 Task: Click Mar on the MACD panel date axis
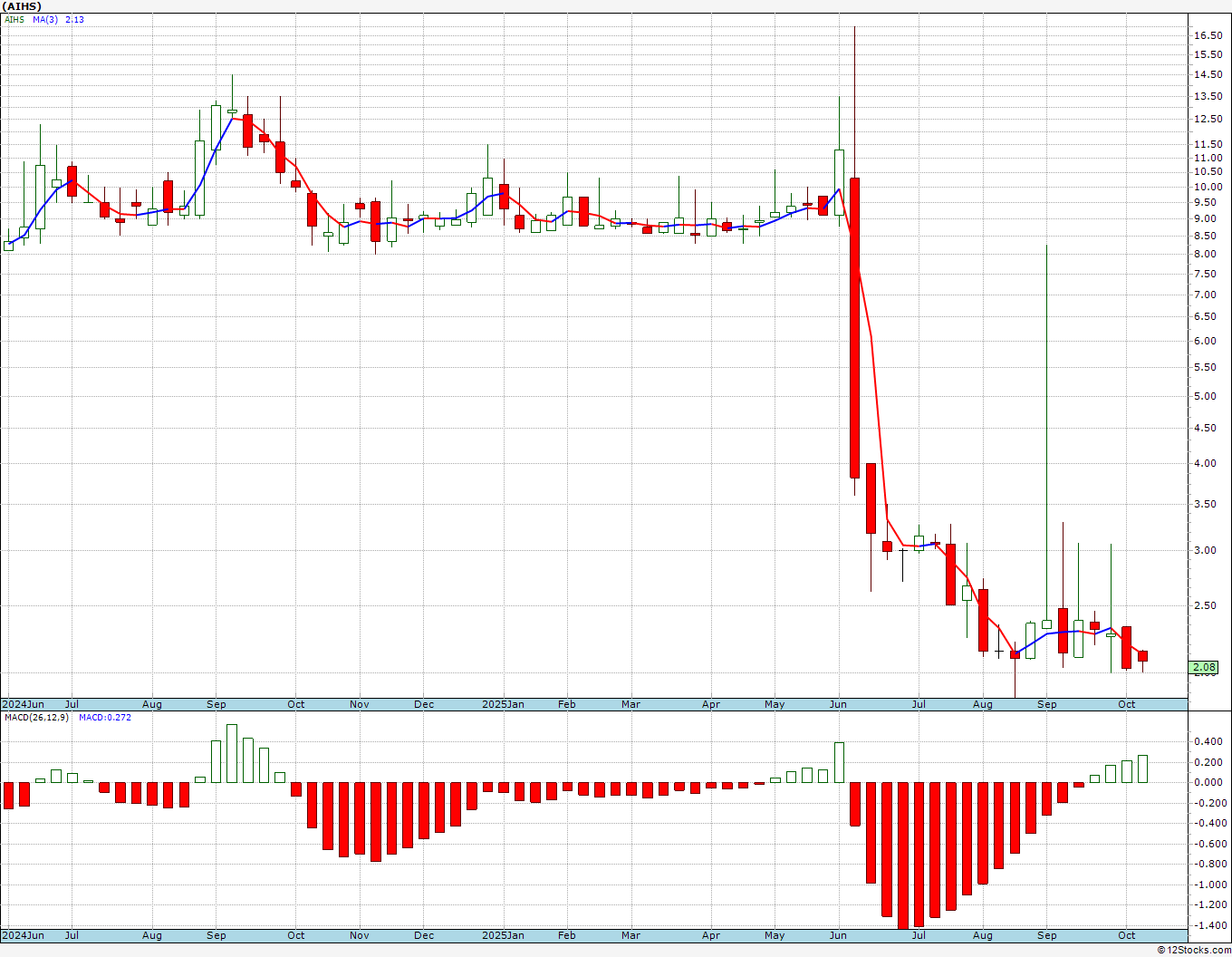click(x=631, y=935)
